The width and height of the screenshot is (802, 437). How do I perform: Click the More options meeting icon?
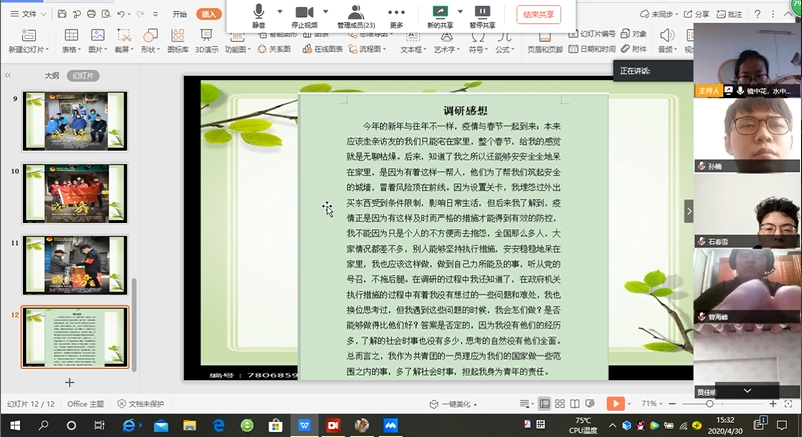tap(397, 14)
